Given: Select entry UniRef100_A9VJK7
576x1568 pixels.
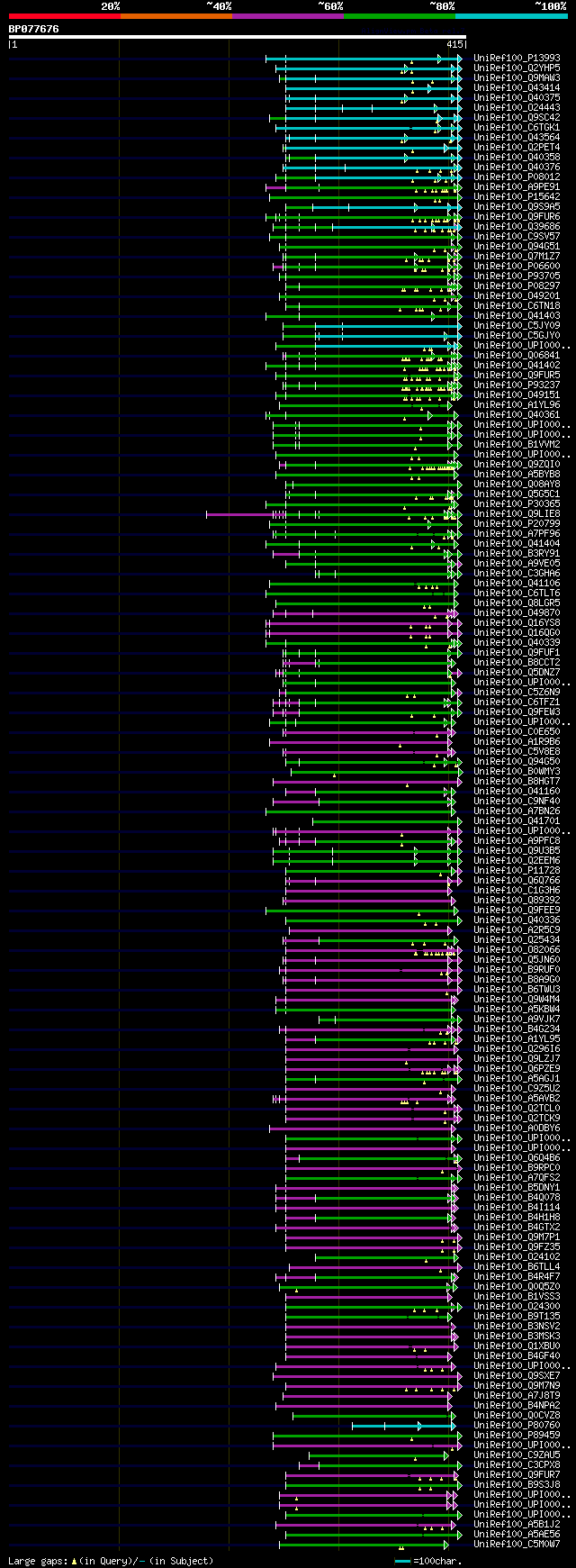Looking at the screenshot, I should click(517, 1020).
